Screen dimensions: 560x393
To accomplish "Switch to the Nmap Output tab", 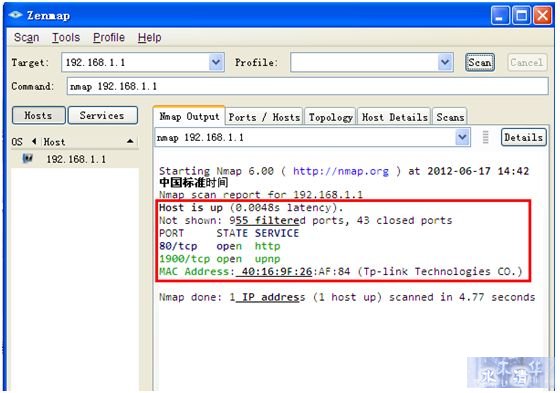I will click(x=189, y=116).
